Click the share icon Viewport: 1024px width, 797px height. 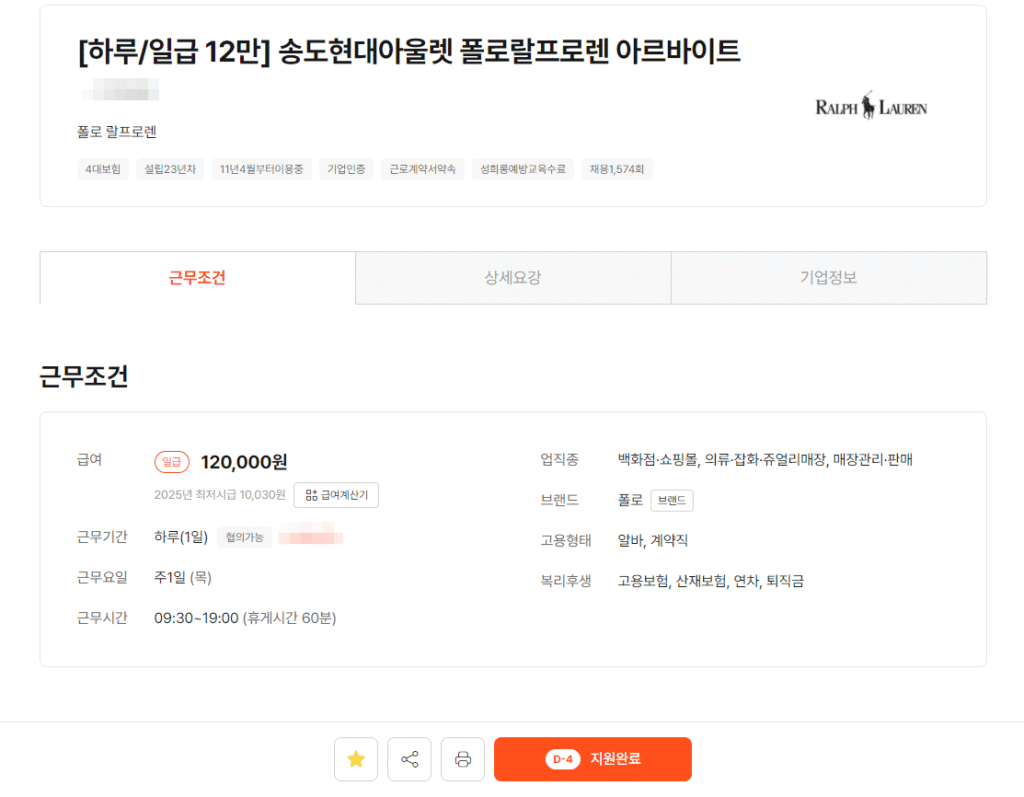tap(409, 759)
